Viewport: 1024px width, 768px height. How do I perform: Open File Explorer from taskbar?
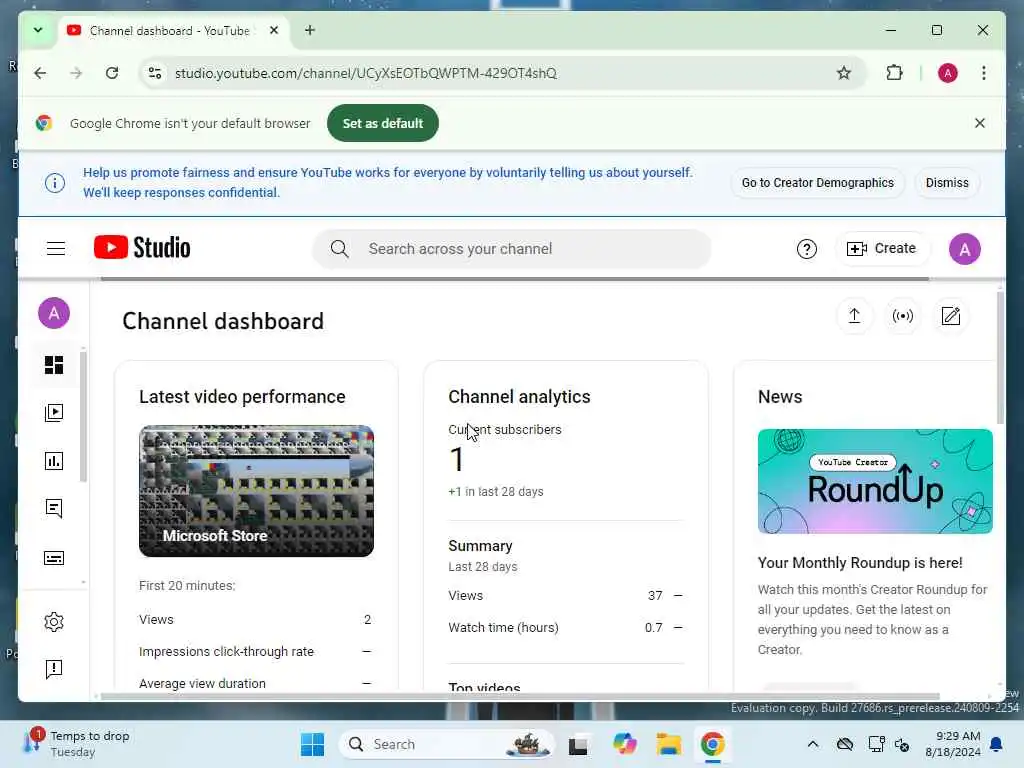(669, 744)
